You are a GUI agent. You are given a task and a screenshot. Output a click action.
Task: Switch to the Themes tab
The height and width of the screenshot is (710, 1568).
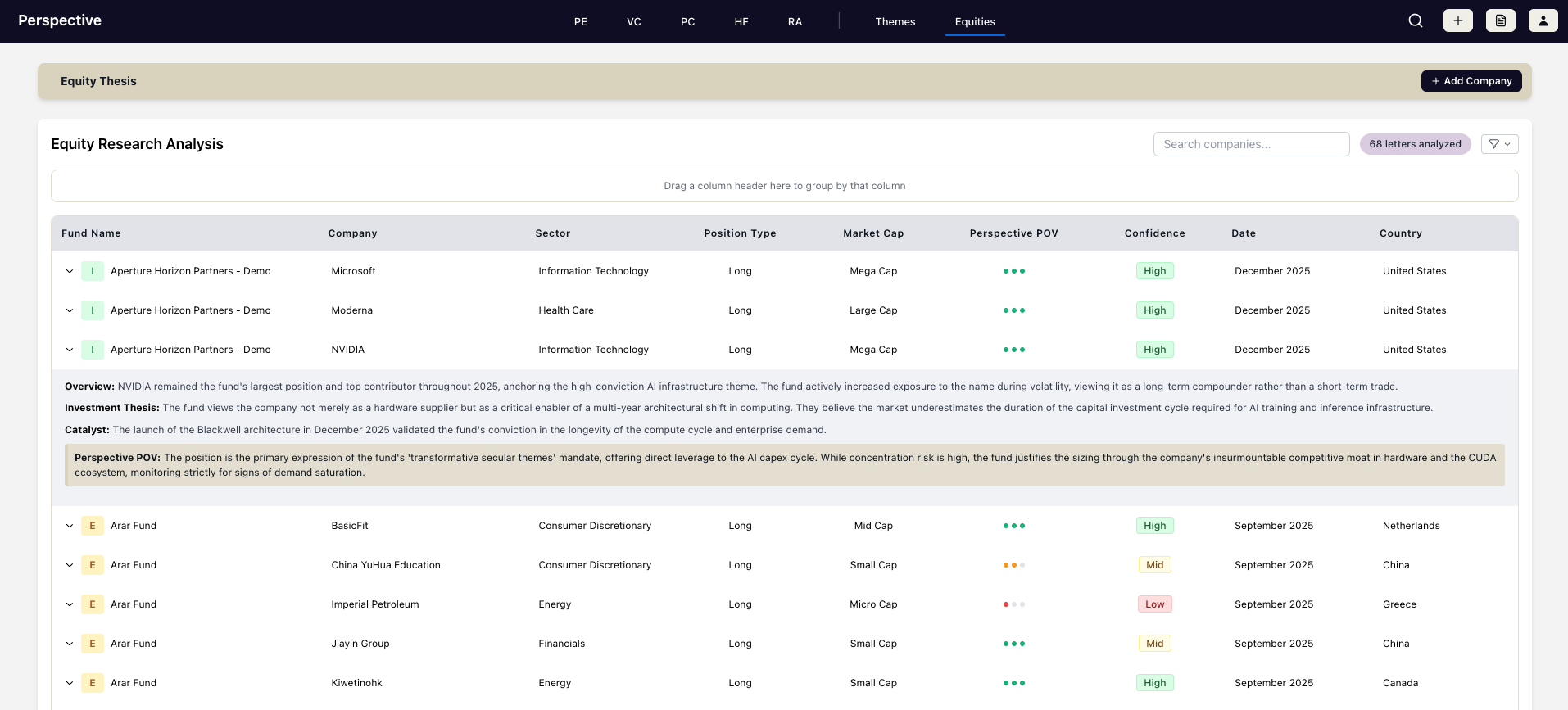click(895, 22)
